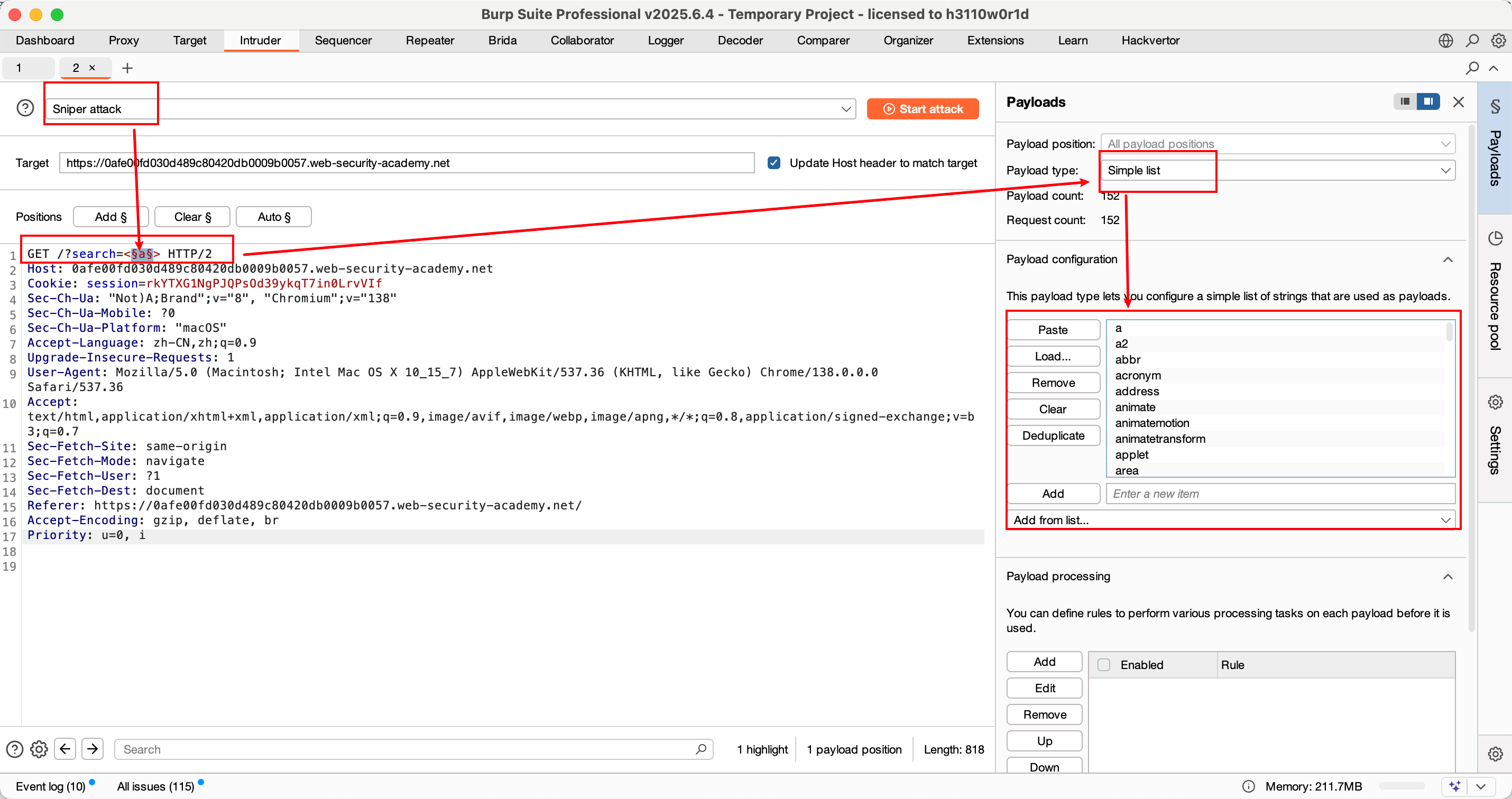Switch to the Repeater tab
Screen dimensions: 1512x799
click(x=430, y=41)
